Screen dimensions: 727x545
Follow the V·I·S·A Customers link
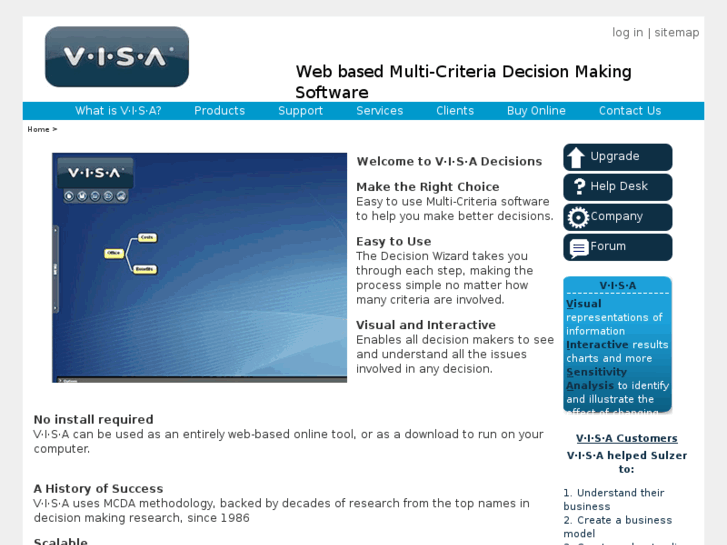click(x=626, y=438)
